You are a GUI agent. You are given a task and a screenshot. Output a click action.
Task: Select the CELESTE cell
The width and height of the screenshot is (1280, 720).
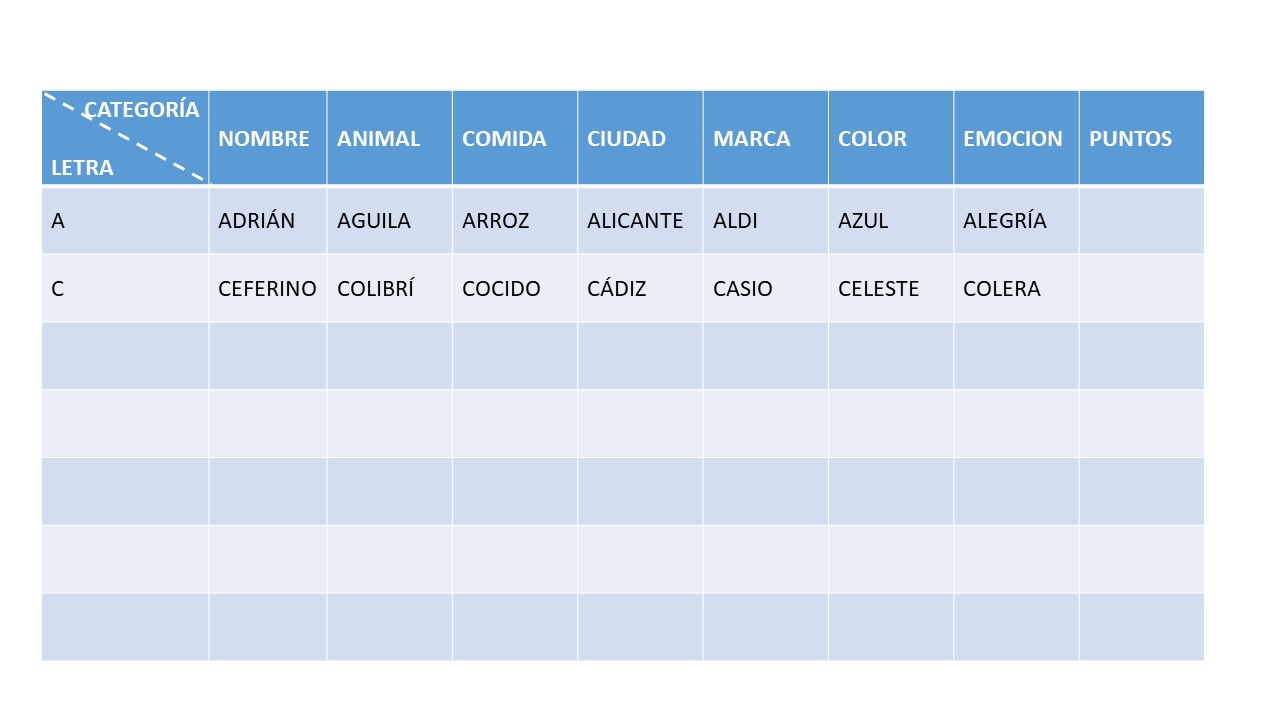click(x=891, y=288)
